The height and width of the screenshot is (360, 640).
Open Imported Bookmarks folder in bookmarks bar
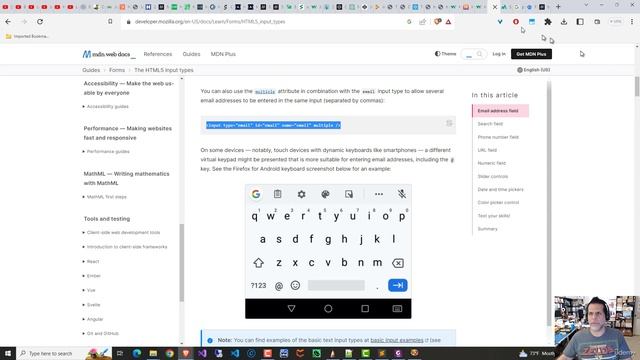coord(27,36)
